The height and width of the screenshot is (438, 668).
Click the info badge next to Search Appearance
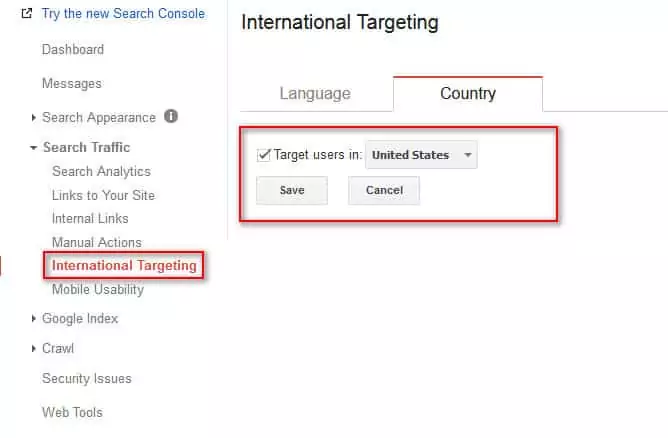[x=171, y=116]
